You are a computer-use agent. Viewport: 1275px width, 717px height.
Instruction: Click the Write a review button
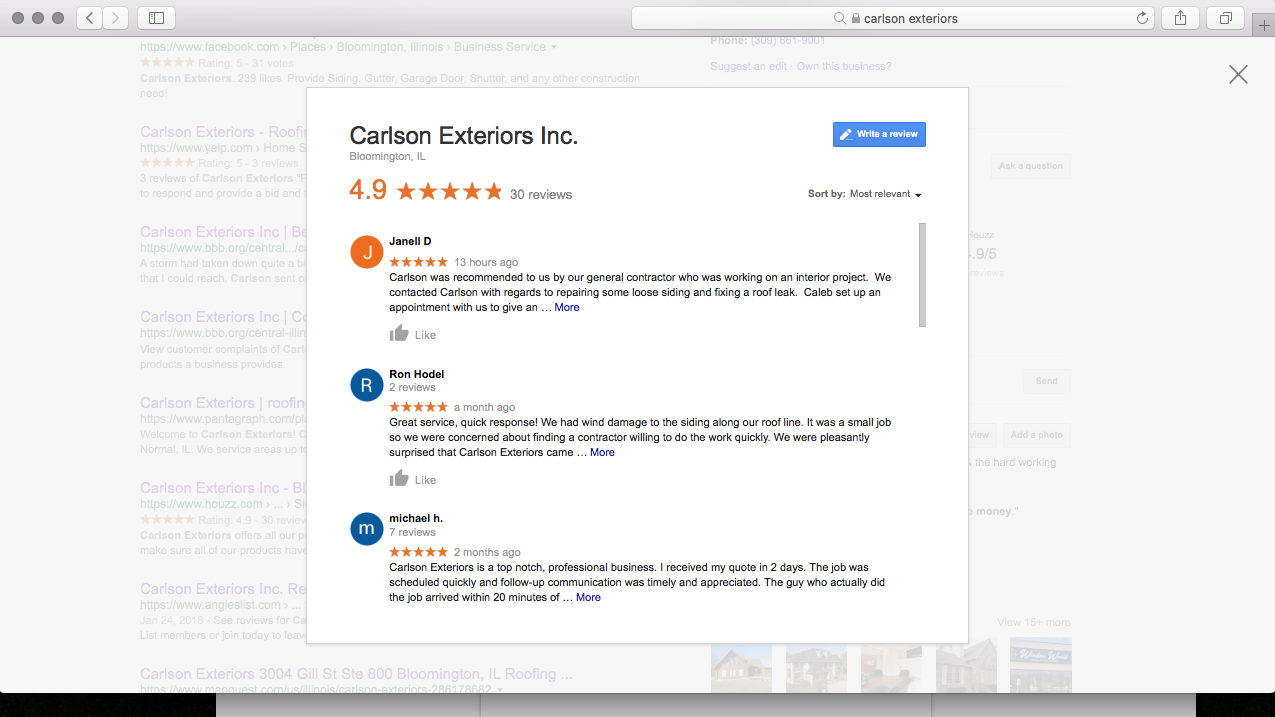879,134
